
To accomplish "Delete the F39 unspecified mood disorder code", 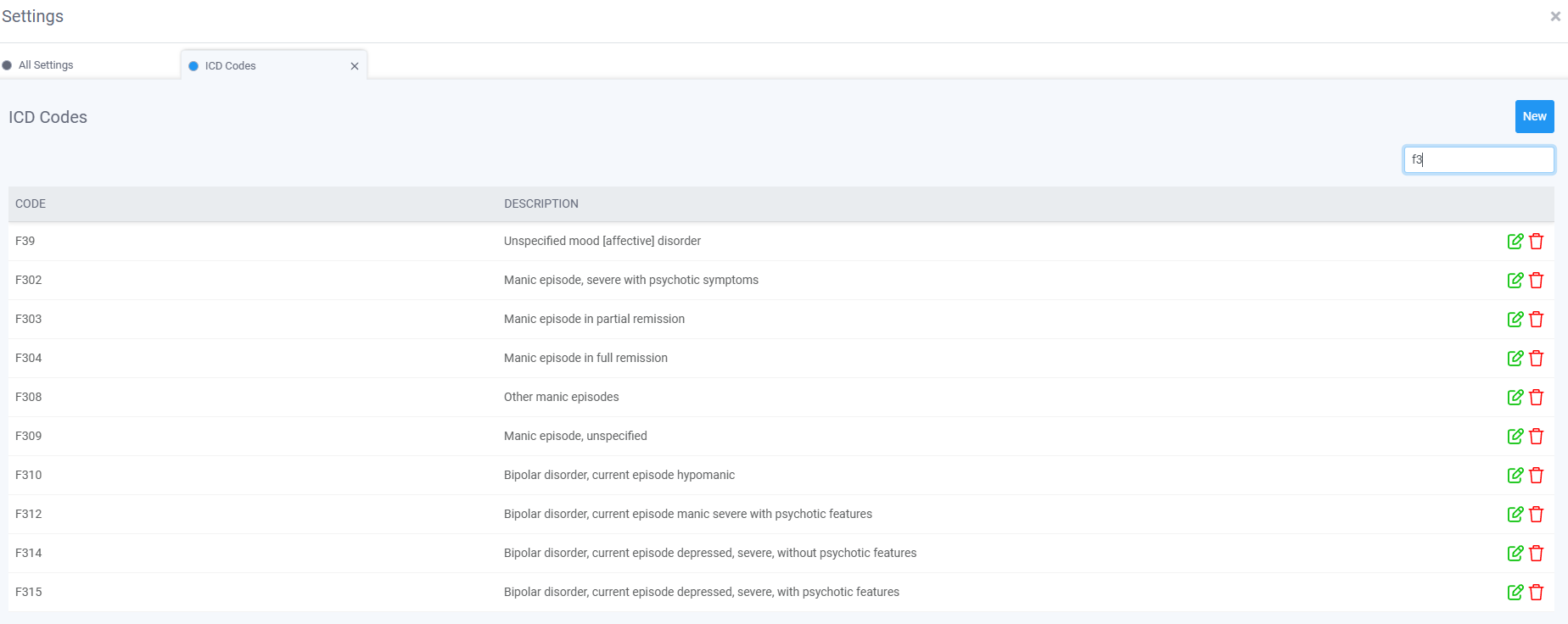I will (x=1536, y=242).
